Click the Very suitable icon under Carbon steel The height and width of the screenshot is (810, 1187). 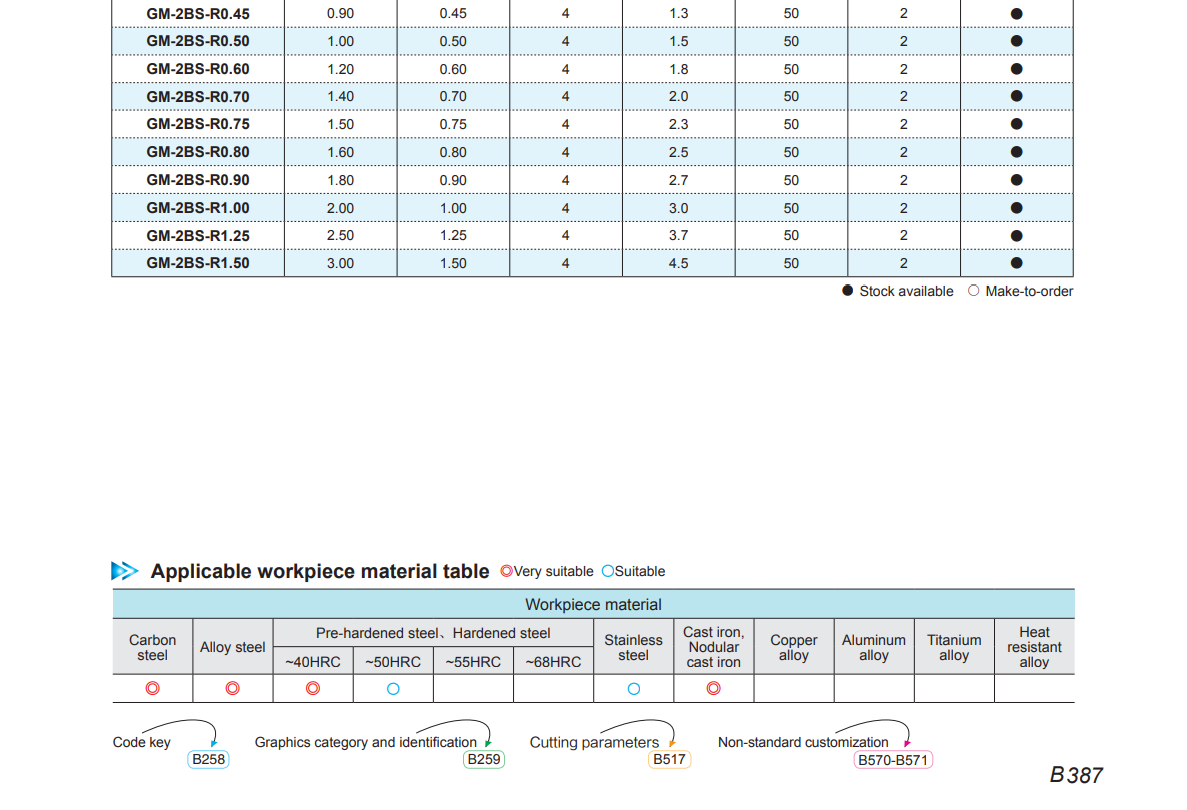(x=152, y=688)
